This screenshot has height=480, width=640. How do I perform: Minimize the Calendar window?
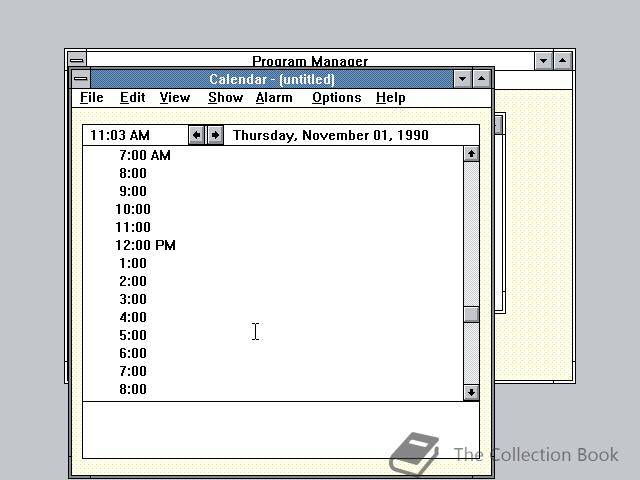462,79
